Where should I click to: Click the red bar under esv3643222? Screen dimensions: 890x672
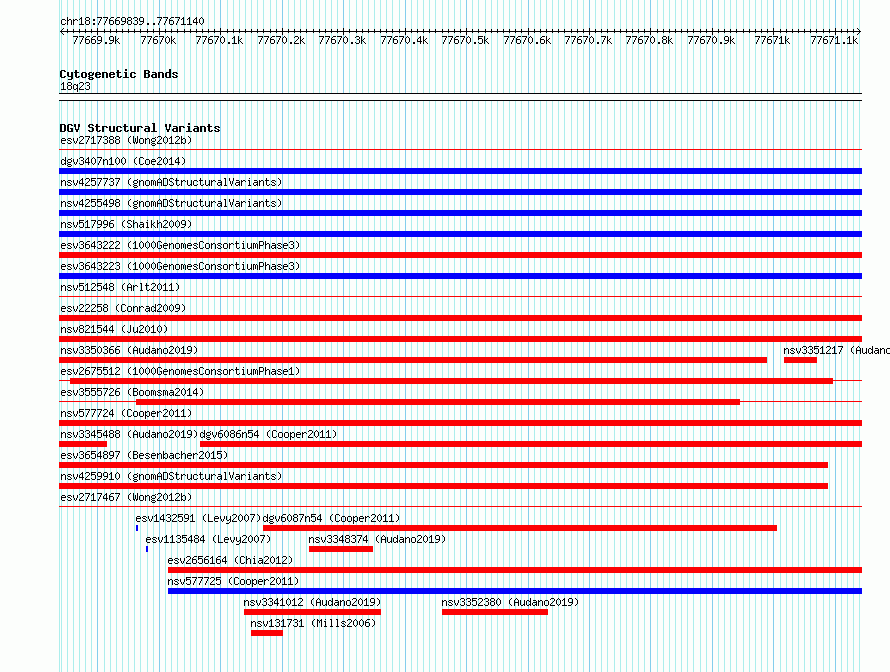(x=460, y=255)
